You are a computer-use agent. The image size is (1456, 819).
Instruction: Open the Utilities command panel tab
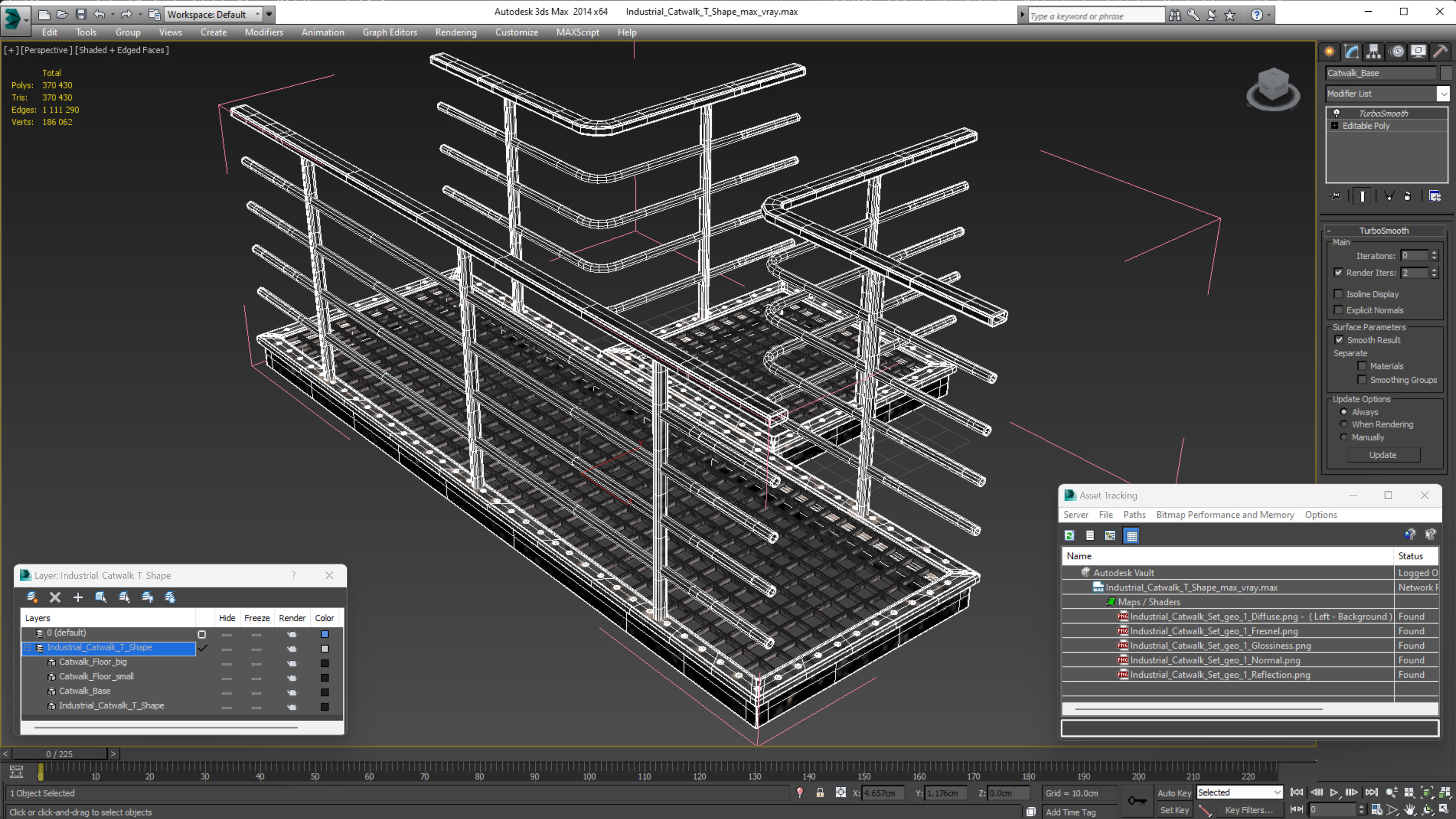1440,52
